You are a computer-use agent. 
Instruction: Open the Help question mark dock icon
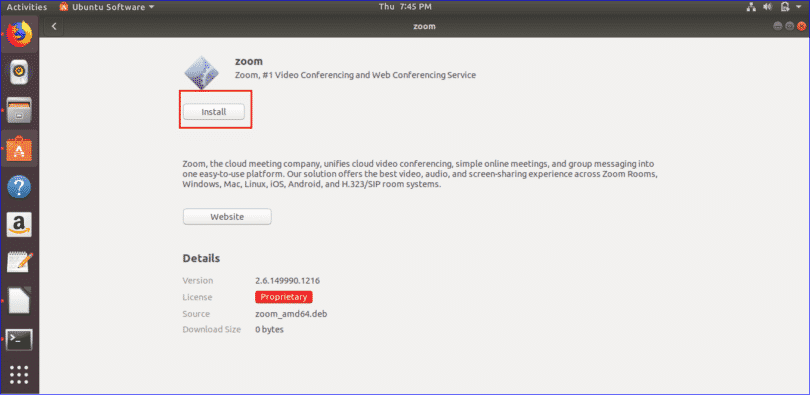(20, 187)
